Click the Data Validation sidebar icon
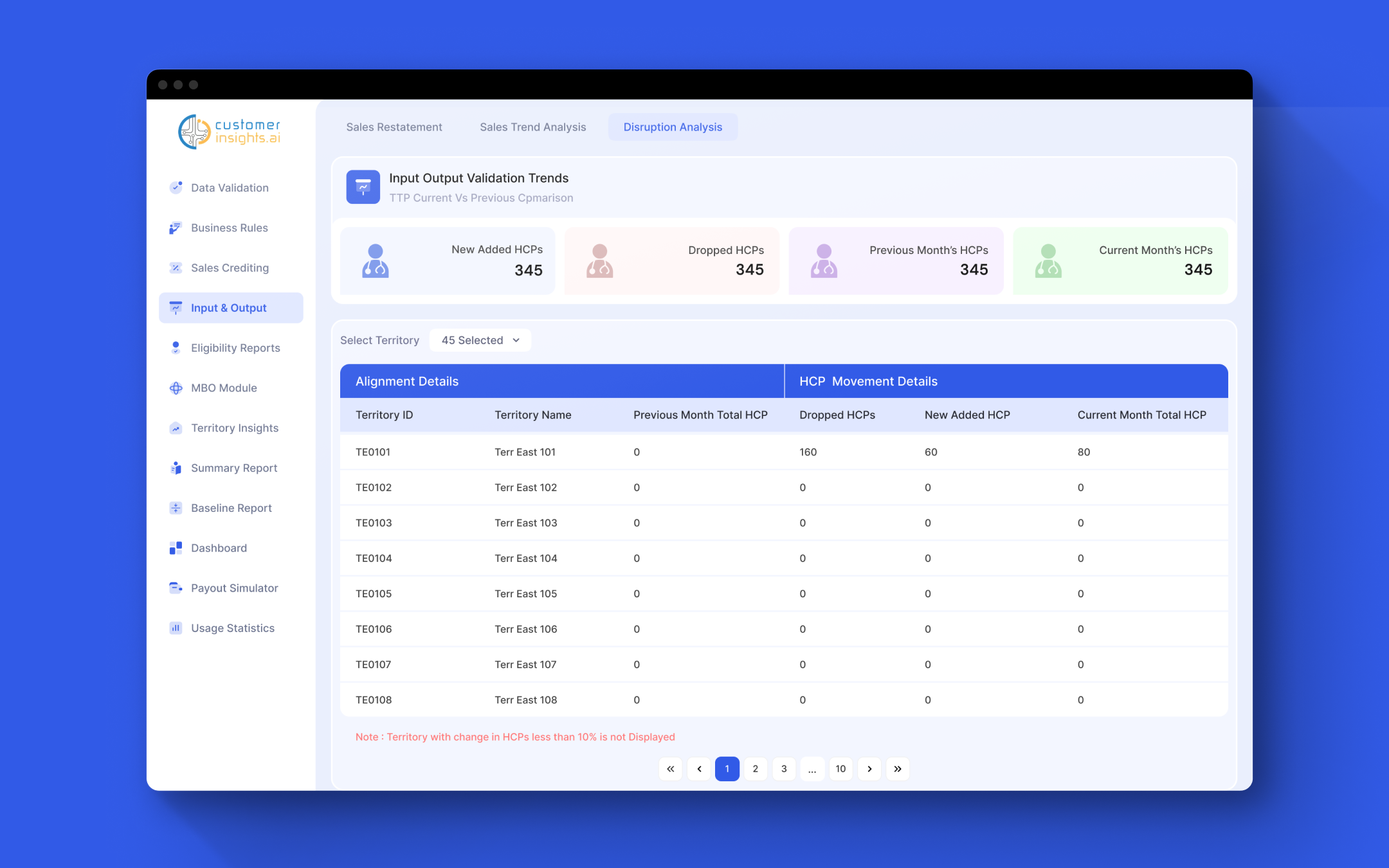This screenshot has width=1389, height=868. pyautogui.click(x=176, y=188)
